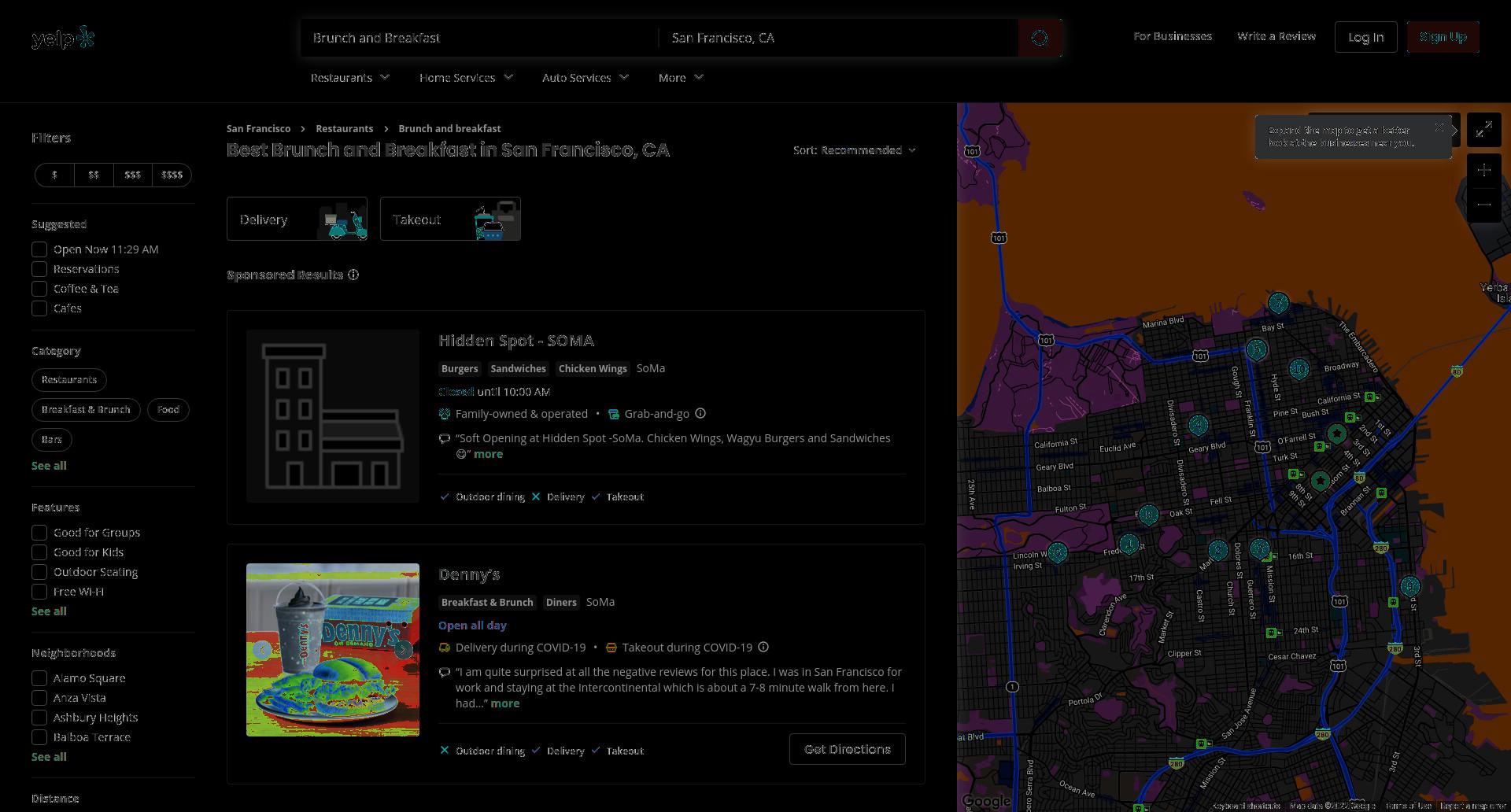Open the More dropdown menu
Screen dimensions: 1511x812
pyautogui.click(x=681, y=78)
